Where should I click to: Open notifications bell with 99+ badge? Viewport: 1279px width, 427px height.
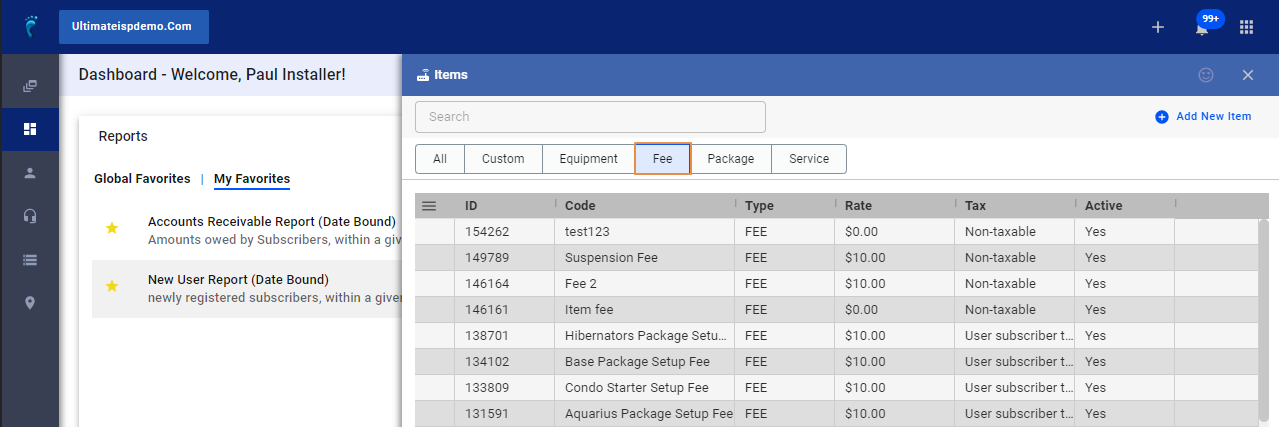pyautogui.click(x=1203, y=26)
